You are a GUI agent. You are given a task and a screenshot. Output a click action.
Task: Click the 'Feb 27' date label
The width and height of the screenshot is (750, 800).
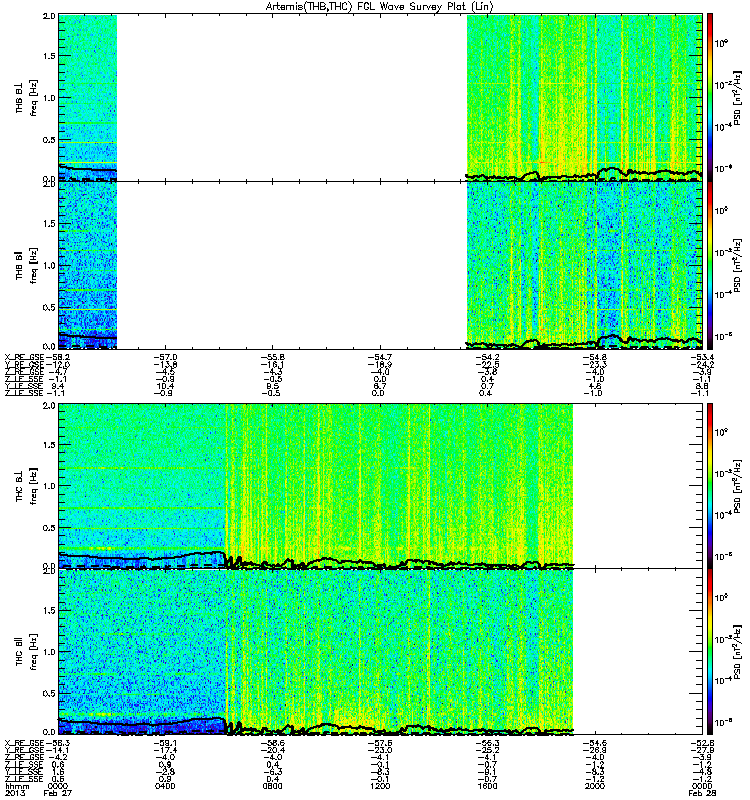[x=58, y=793]
